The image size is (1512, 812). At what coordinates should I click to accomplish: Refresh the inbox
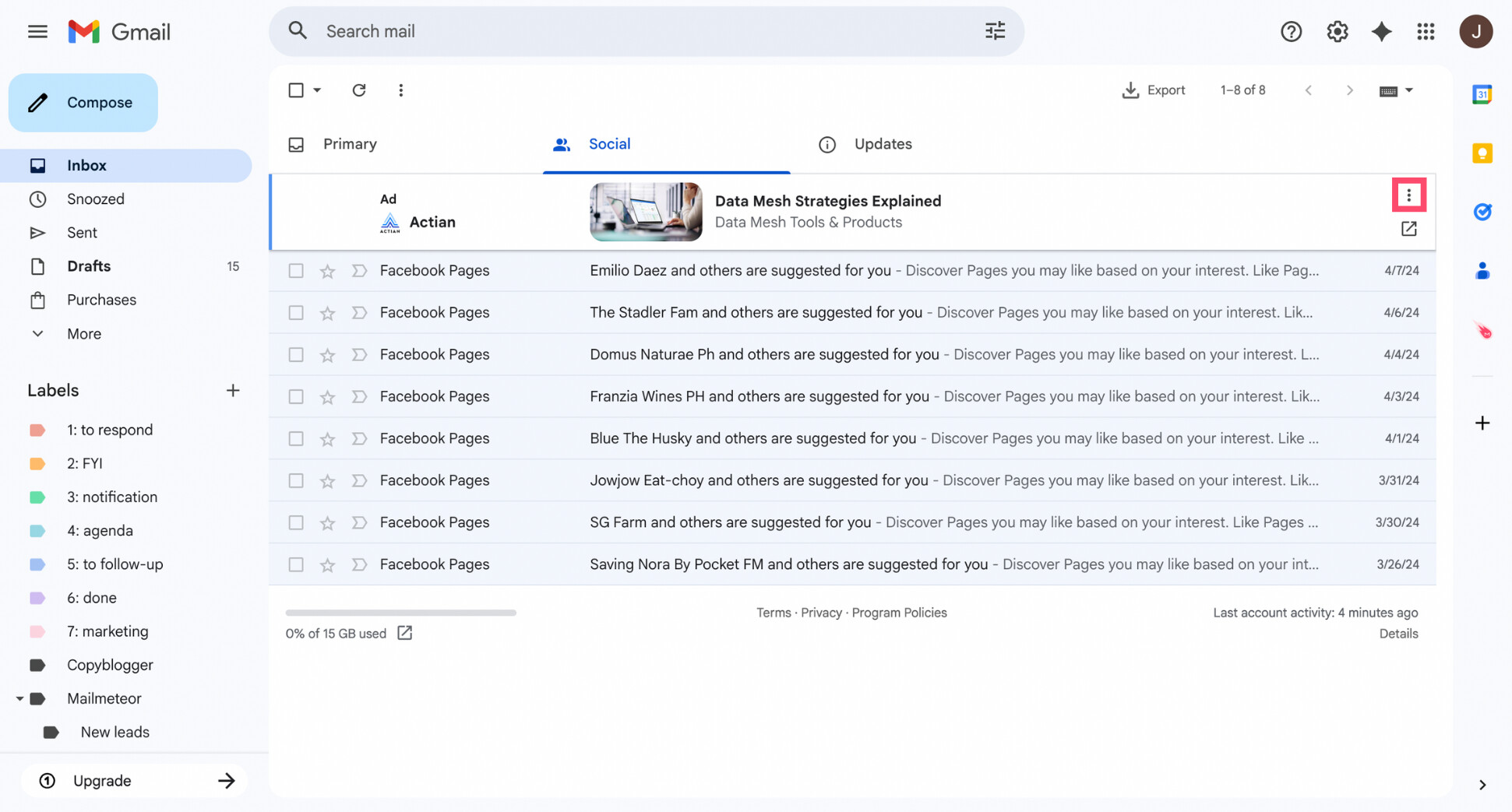click(x=358, y=90)
